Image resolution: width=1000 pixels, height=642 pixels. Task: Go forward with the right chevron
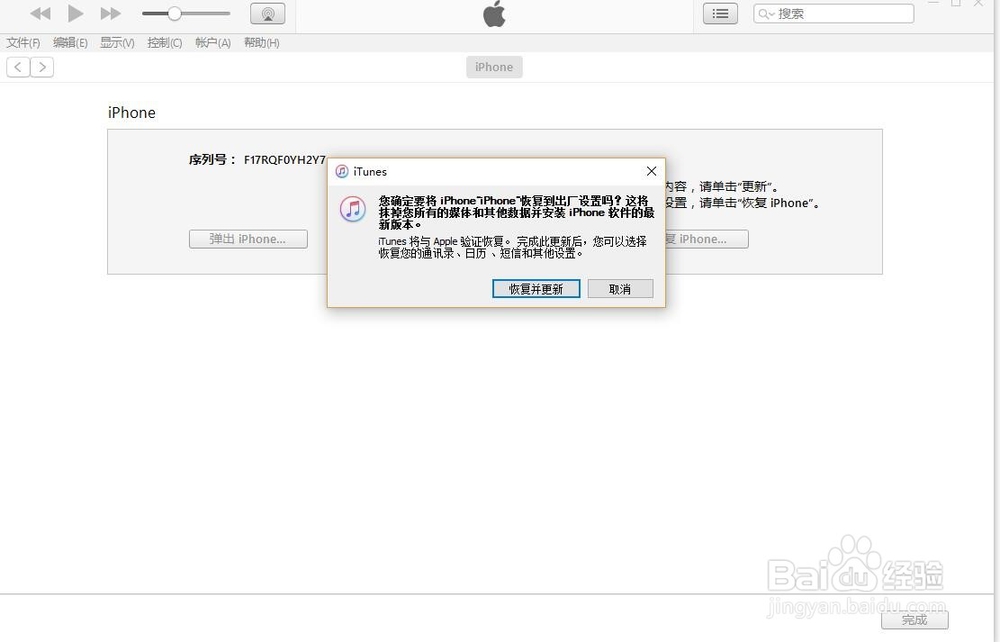[42, 67]
